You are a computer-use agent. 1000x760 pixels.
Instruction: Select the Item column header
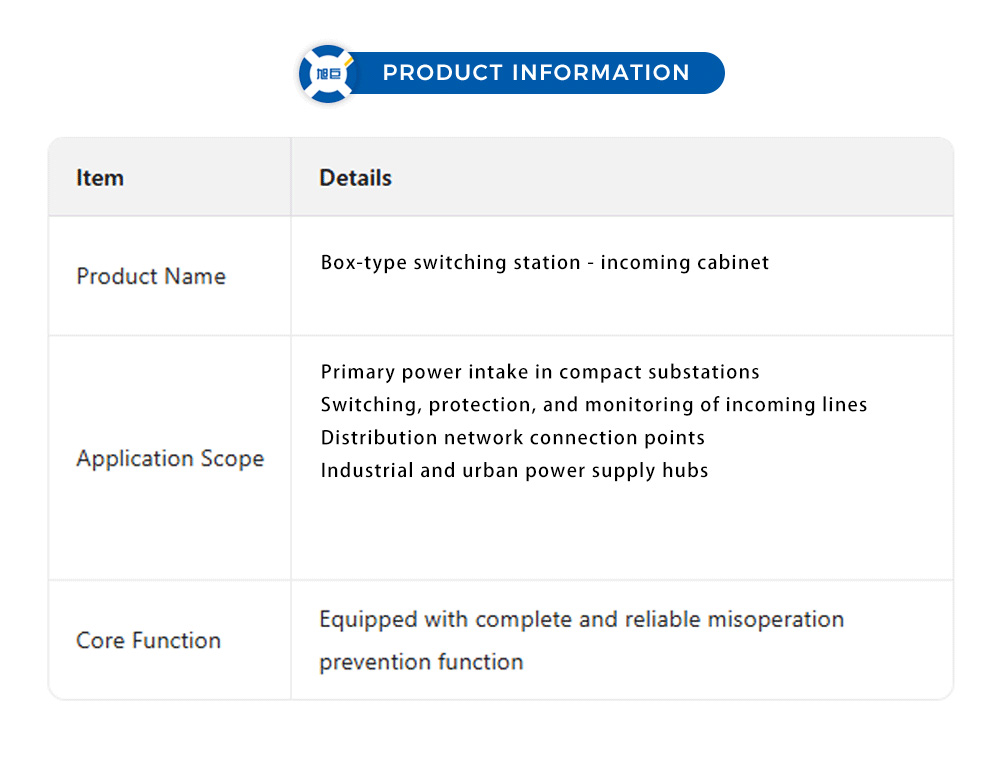100,178
